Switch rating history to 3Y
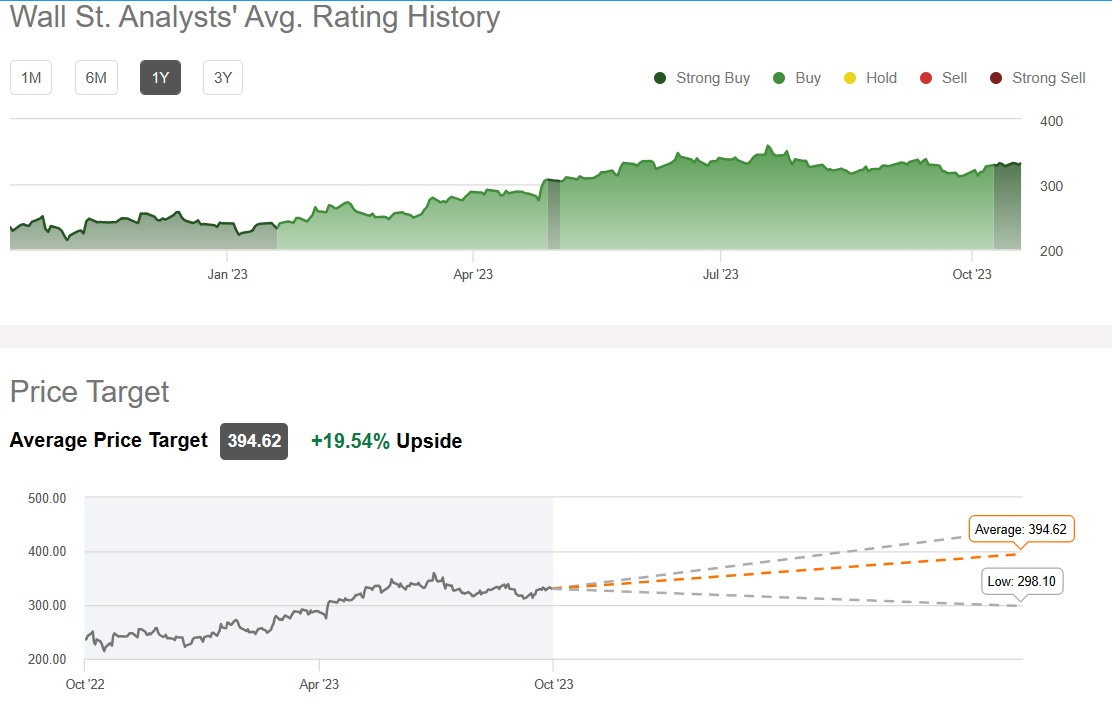The height and width of the screenshot is (723, 1112). (223, 78)
